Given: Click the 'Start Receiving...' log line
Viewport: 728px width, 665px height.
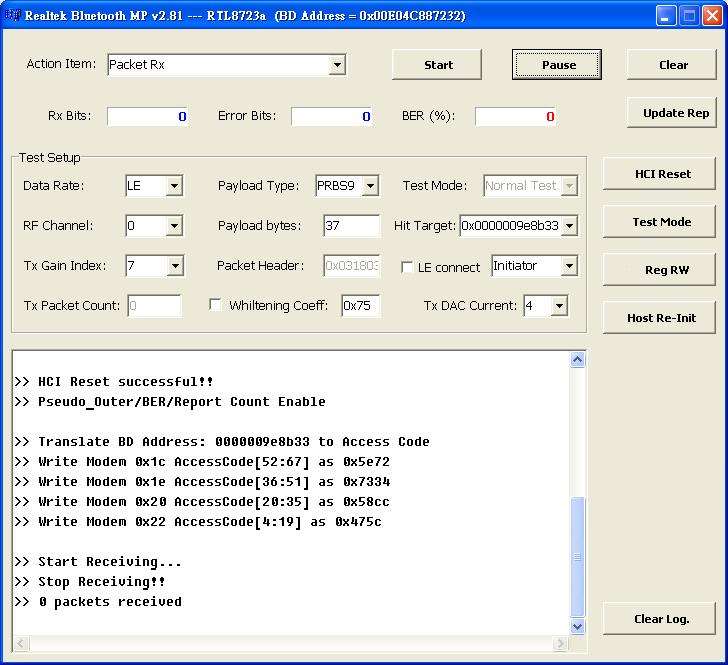Looking at the screenshot, I should pyautogui.click(x=98, y=562).
